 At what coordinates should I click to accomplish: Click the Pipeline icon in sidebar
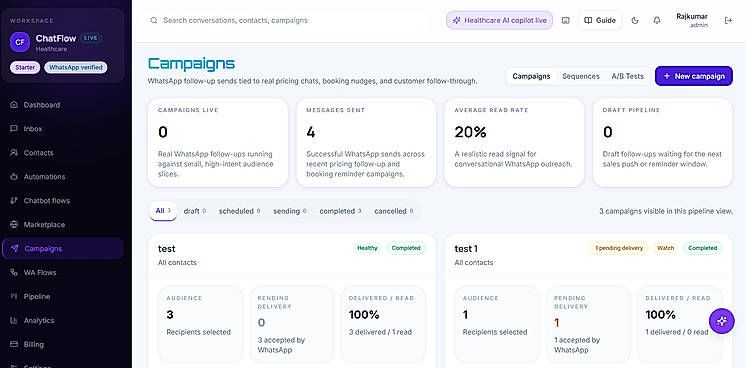[14, 296]
